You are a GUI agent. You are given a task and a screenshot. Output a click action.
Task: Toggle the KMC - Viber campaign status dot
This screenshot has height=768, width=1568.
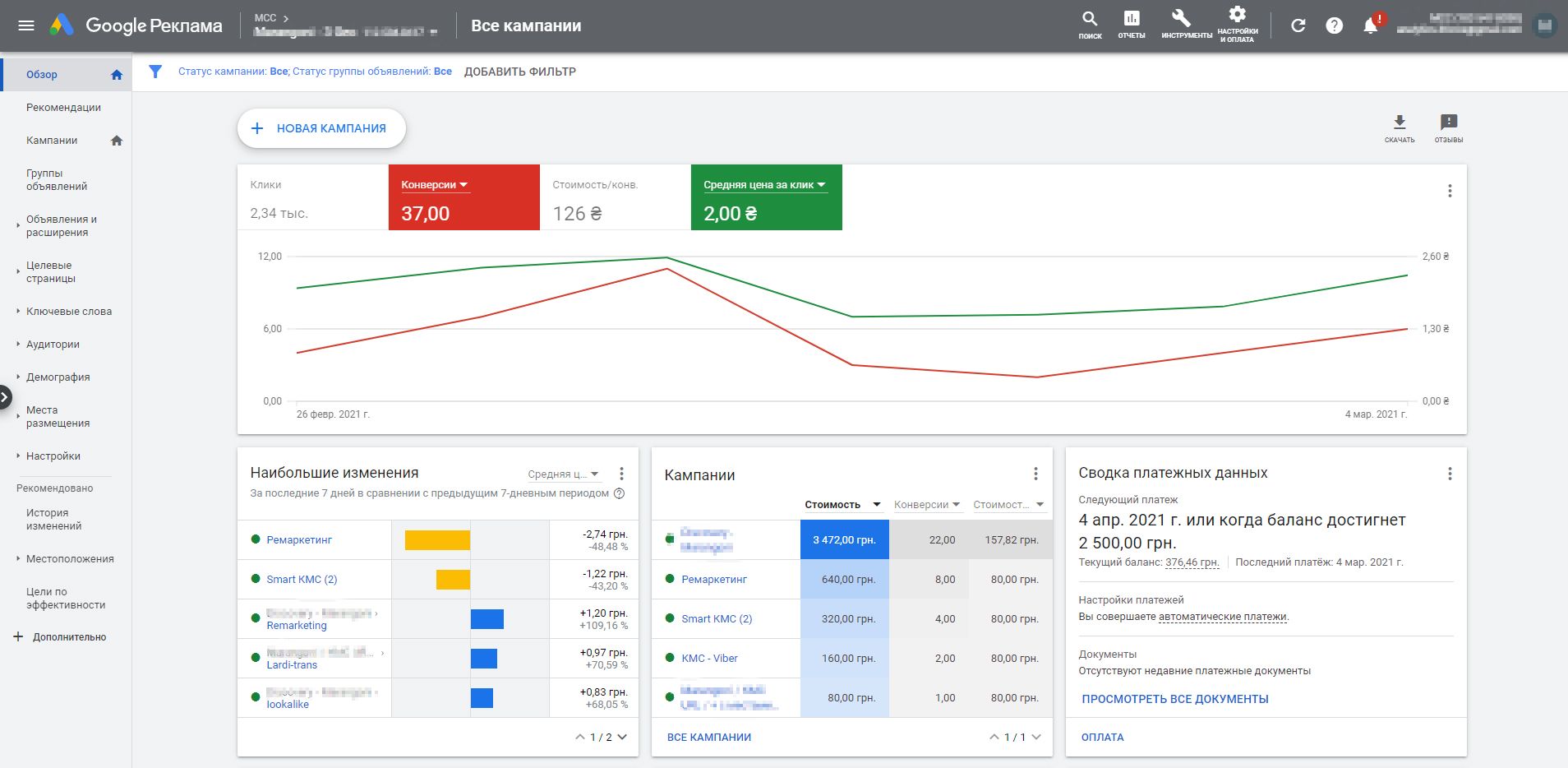pos(670,658)
